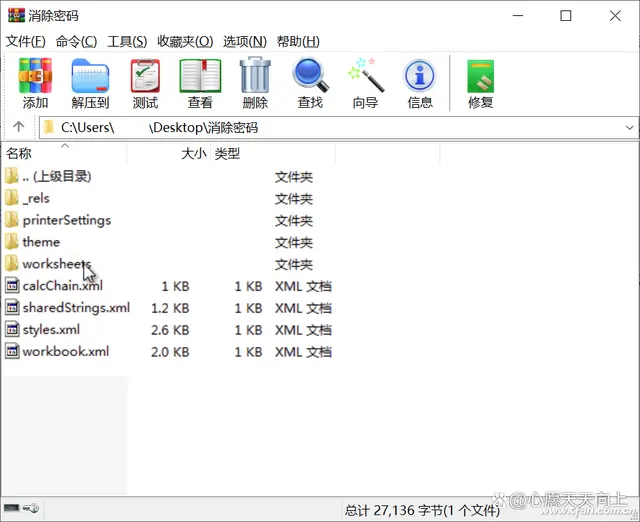Select the 'calcChain.xml' file name
Image resolution: width=640 pixels, height=522 pixels.
62,286
